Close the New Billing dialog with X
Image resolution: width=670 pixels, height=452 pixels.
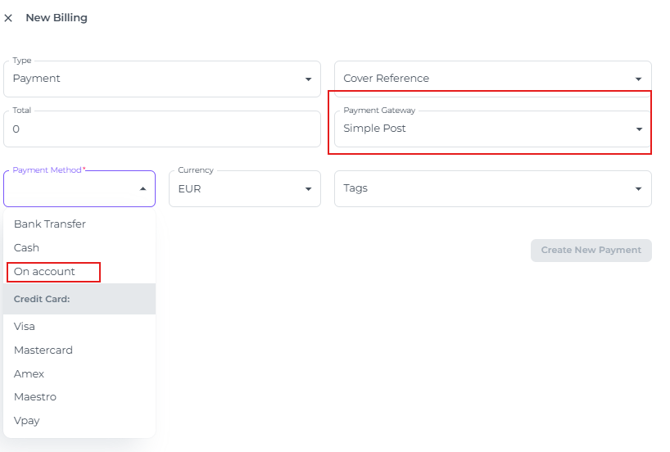[9, 18]
